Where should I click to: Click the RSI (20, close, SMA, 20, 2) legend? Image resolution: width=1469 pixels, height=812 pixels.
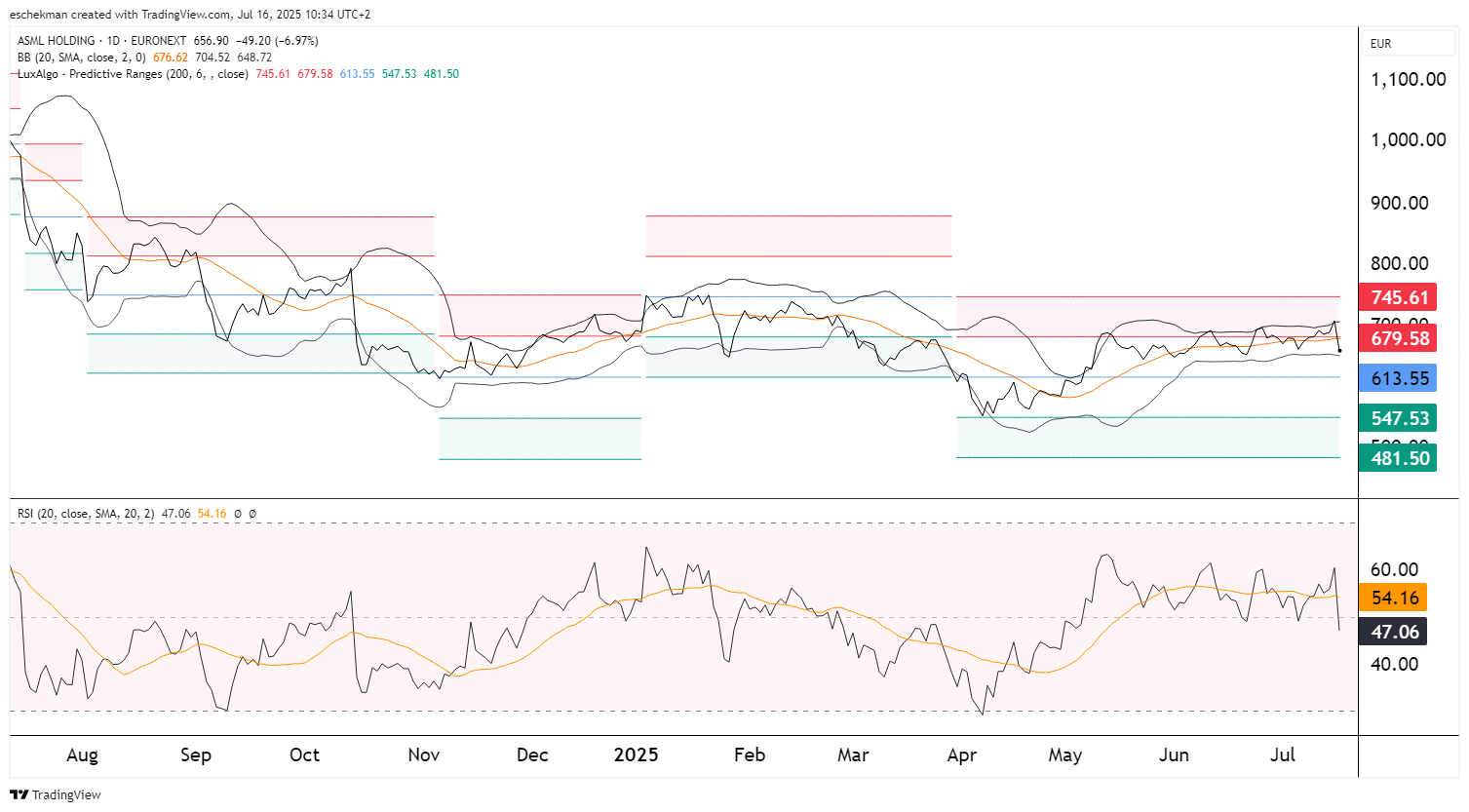coord(86,513)
